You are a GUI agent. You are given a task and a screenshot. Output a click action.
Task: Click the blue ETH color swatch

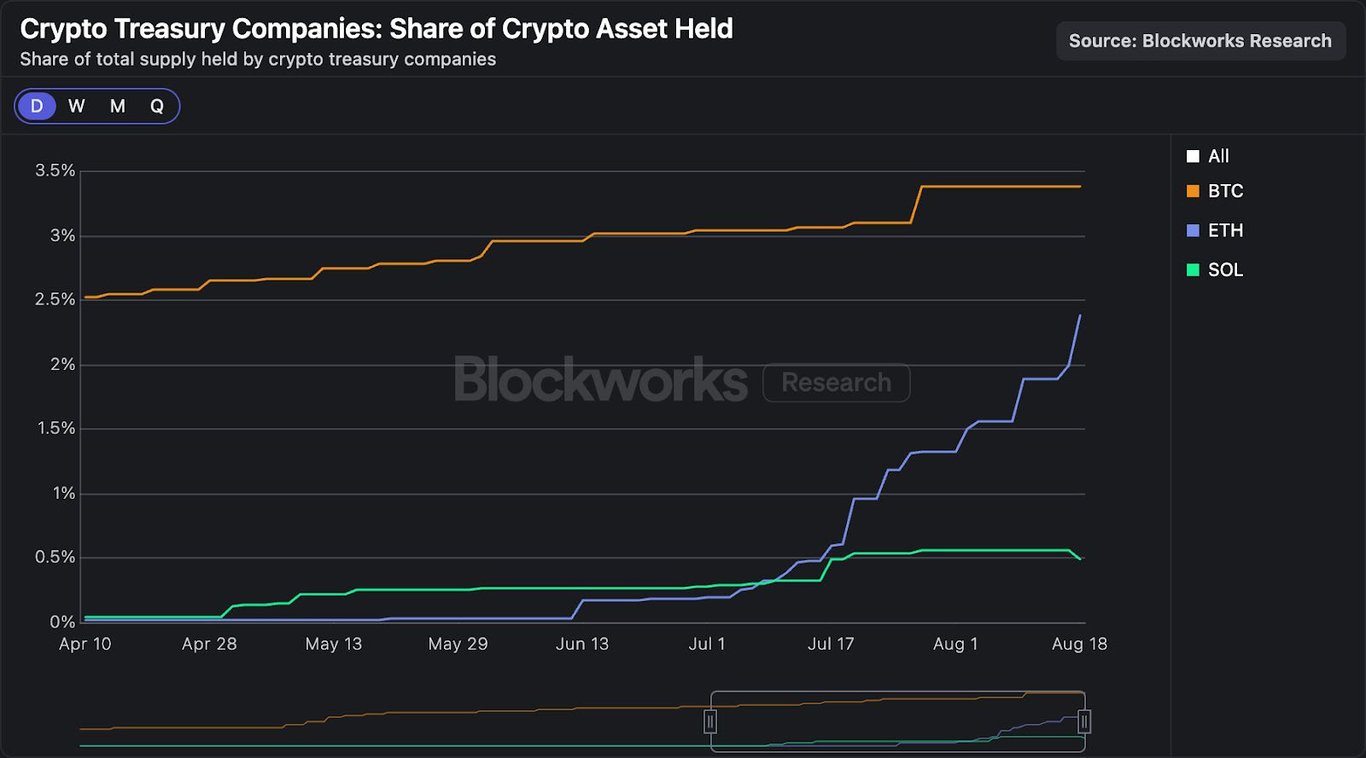(x=1192, y=230)
